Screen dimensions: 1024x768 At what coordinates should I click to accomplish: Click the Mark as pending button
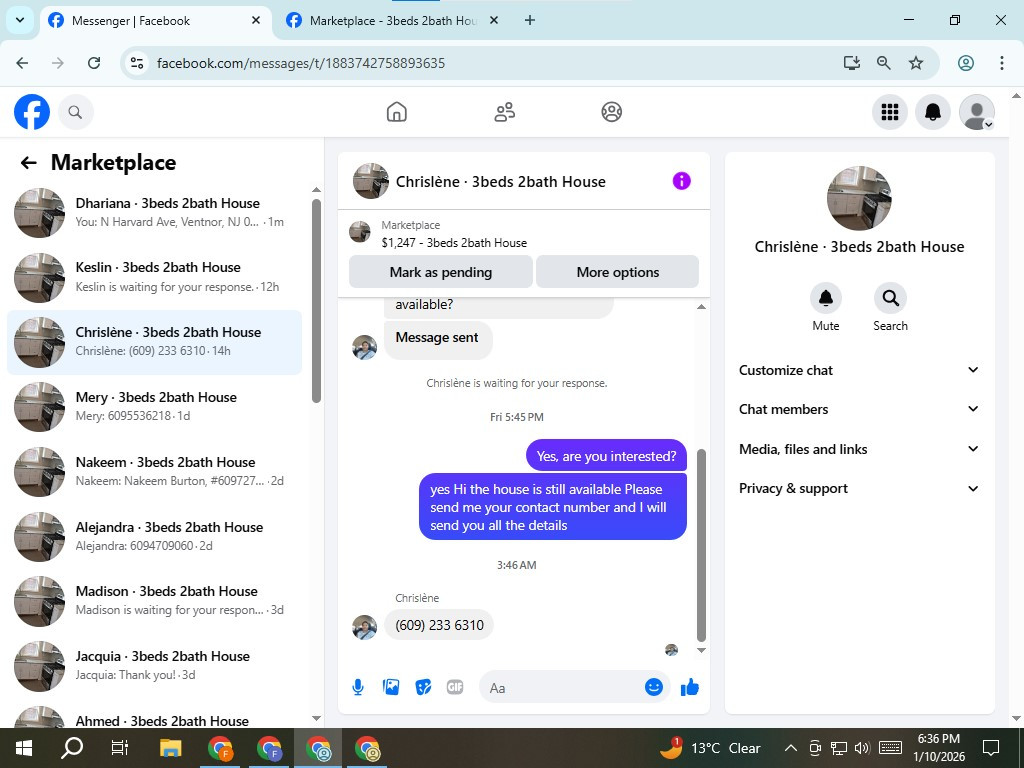(x=441, y=272)
